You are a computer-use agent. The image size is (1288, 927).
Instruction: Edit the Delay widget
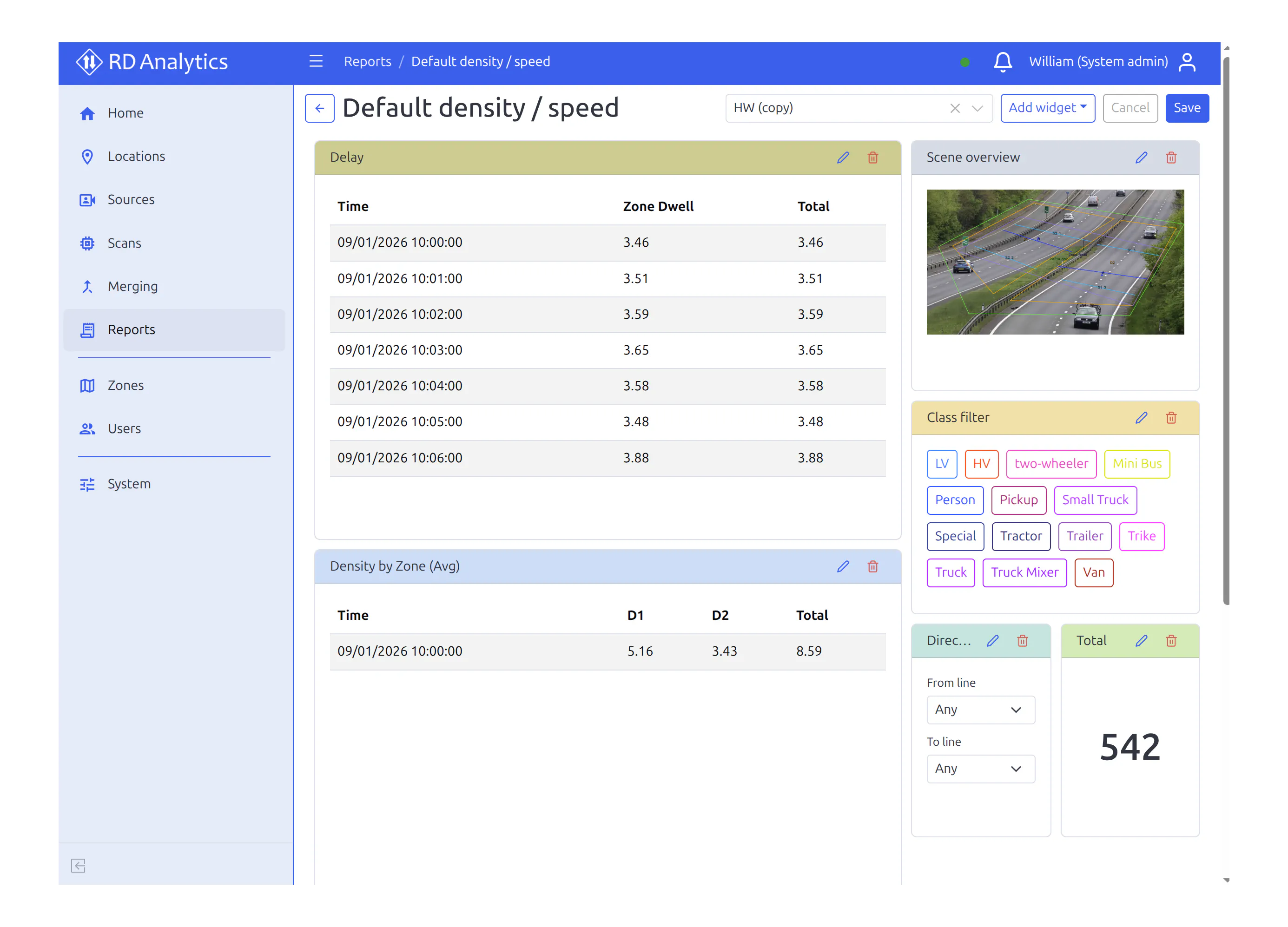pos(843,158)
